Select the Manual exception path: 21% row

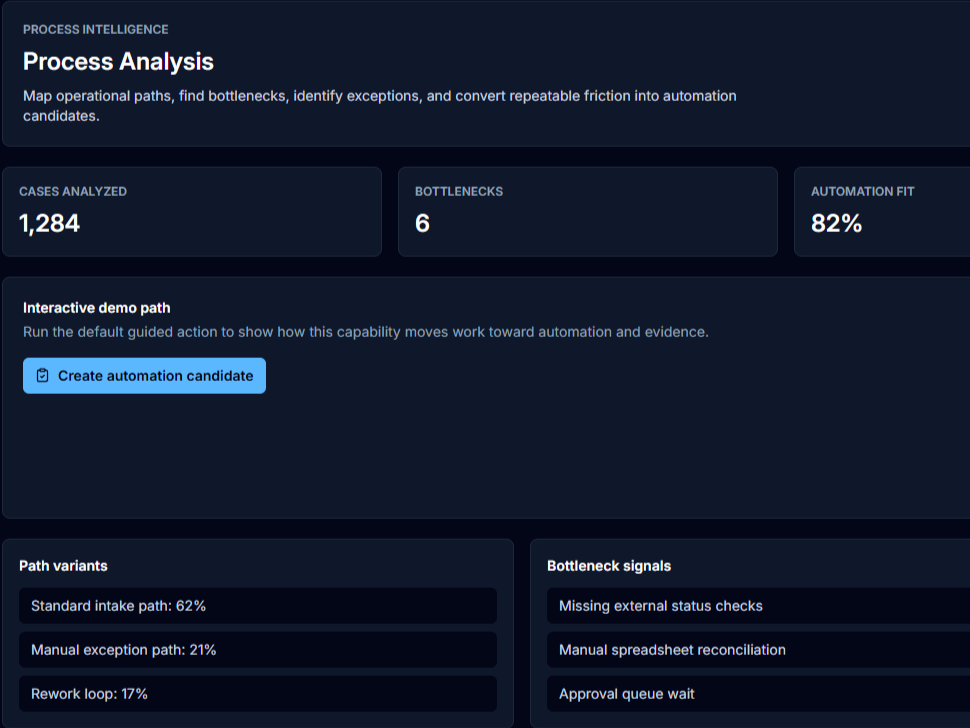pyautogui.click(x=257, y=649)
